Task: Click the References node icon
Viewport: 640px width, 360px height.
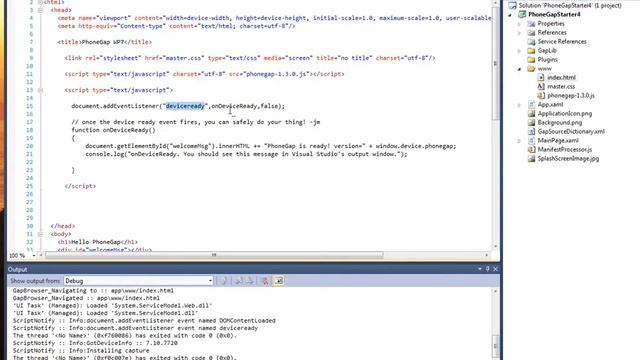Action: 531,33
